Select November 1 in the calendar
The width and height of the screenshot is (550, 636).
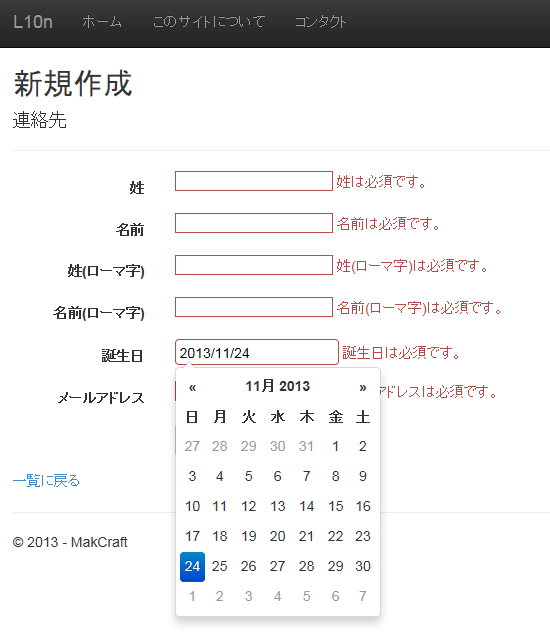coord(335,446)
